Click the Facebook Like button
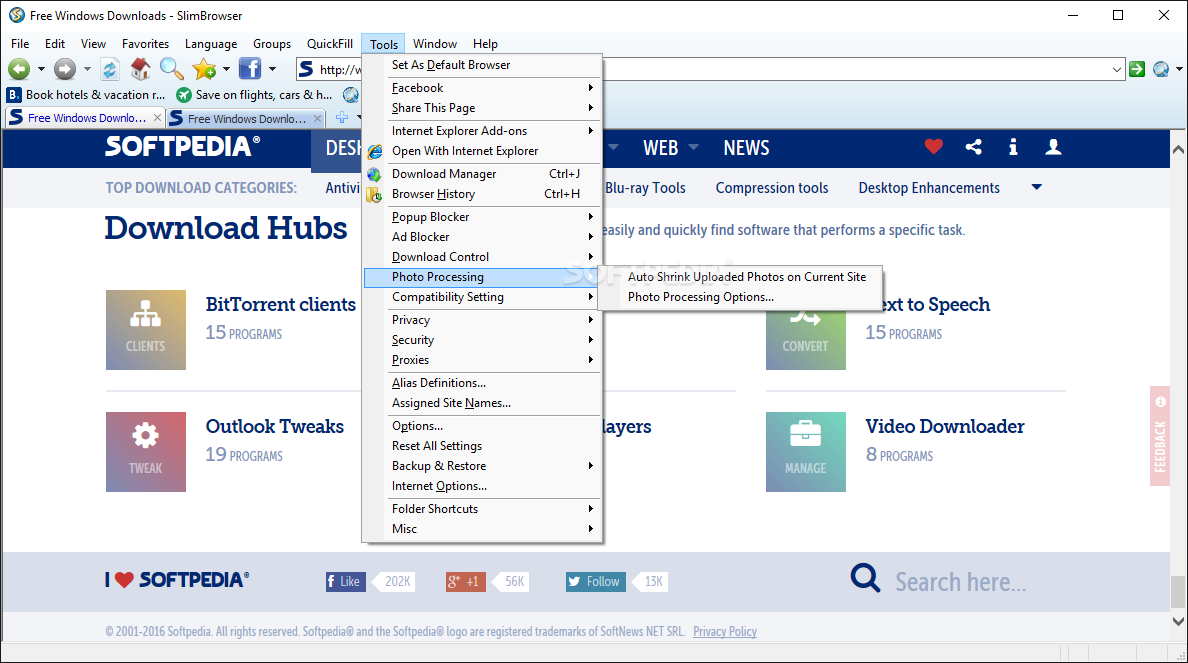Screen dimensions: 1188x663 point(345,581)
